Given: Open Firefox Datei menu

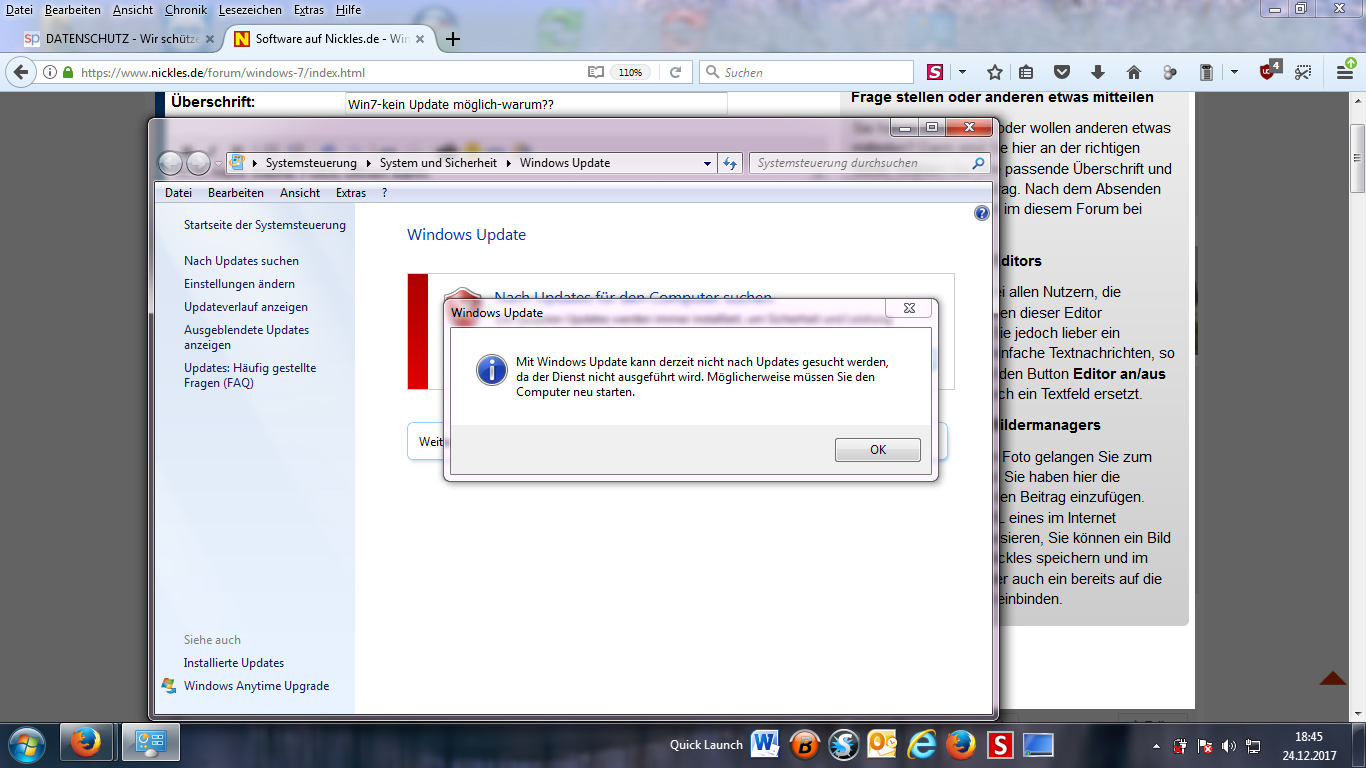Looking at the screenshot, I should (x=19, y=9).
